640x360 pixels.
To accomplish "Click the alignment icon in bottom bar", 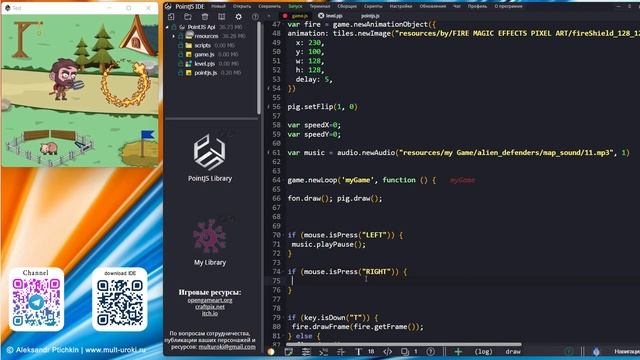I will 341,351.
